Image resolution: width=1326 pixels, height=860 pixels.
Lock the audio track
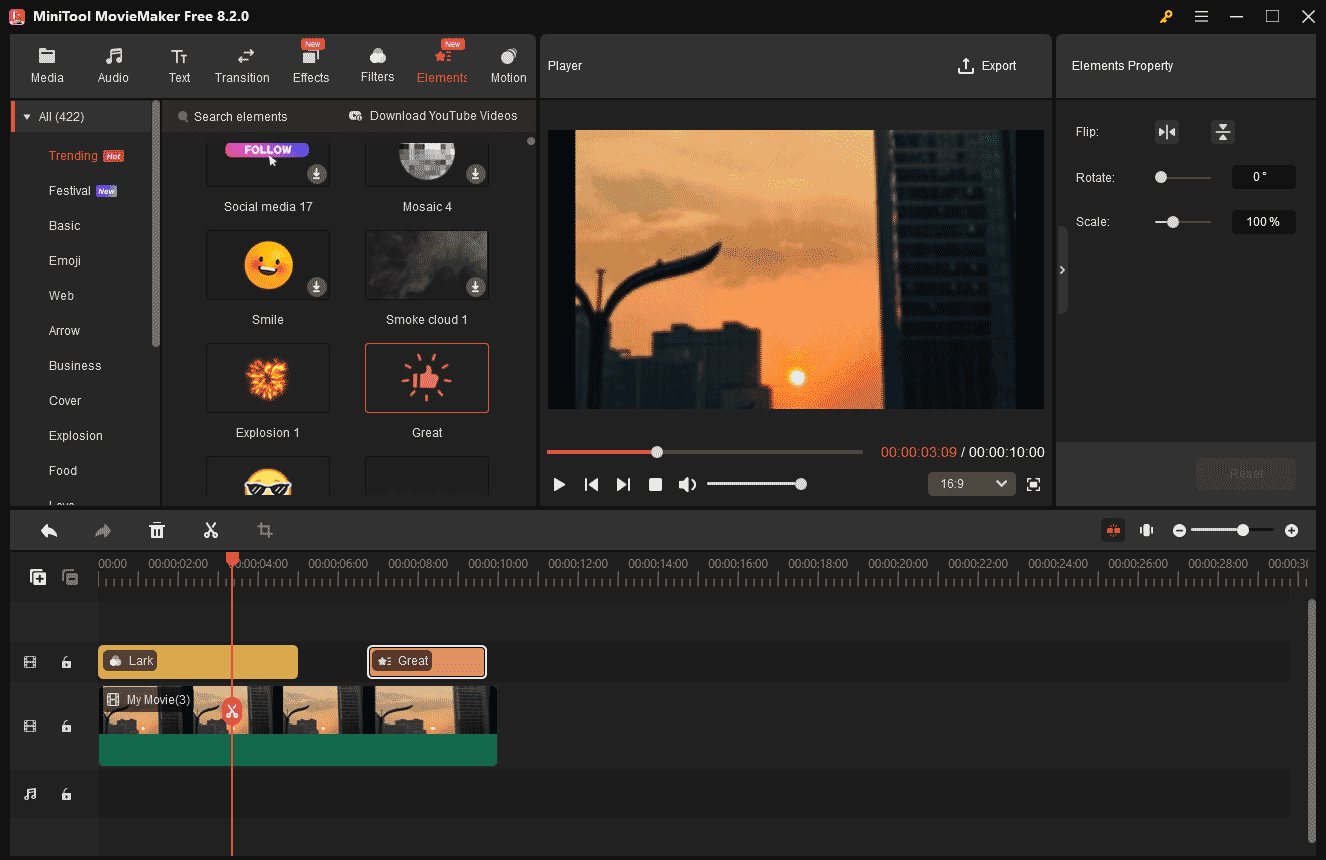click(66, 794)
